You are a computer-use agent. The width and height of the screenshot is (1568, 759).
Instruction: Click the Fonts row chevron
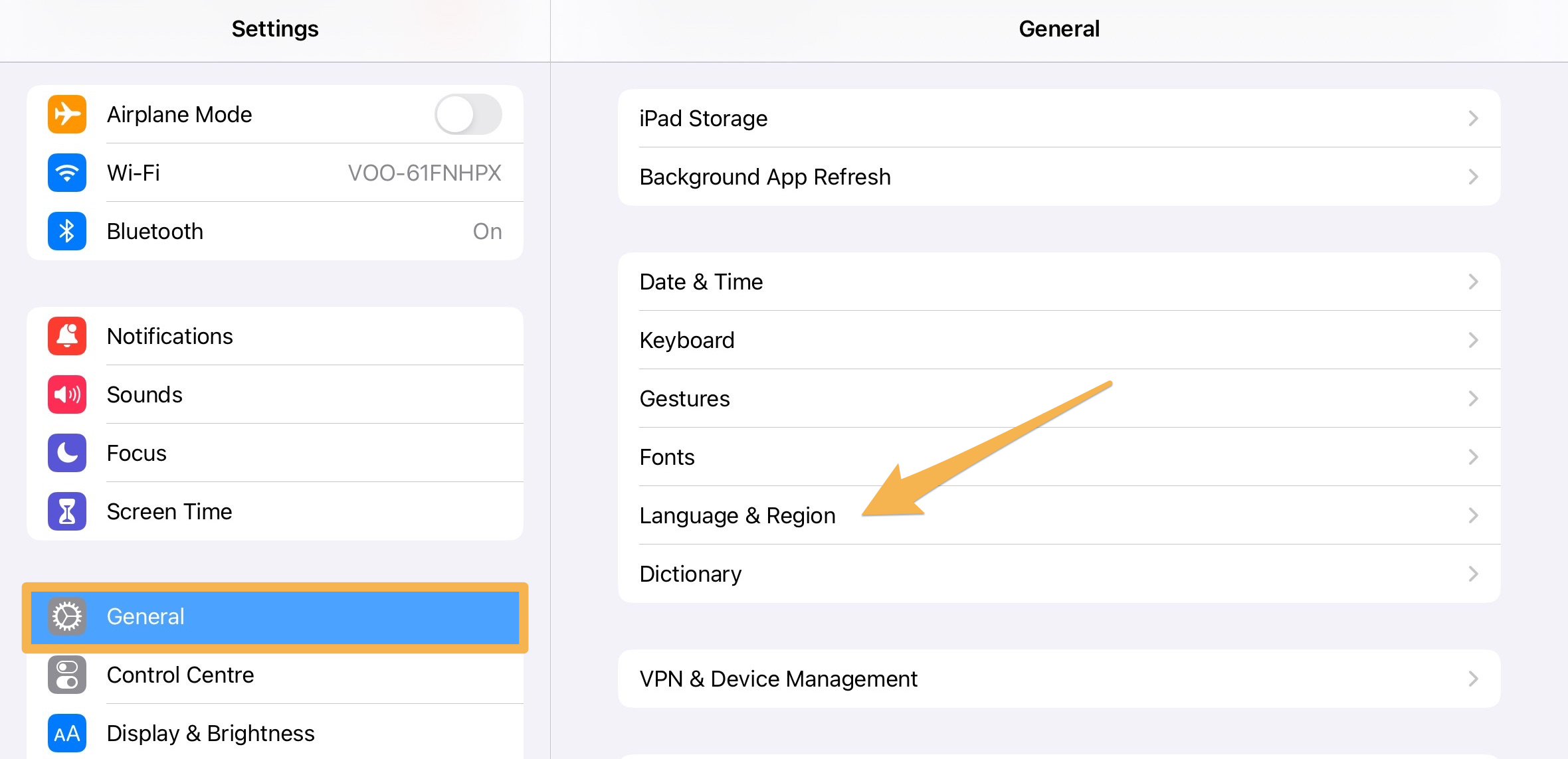click(x=1473, y=457)
